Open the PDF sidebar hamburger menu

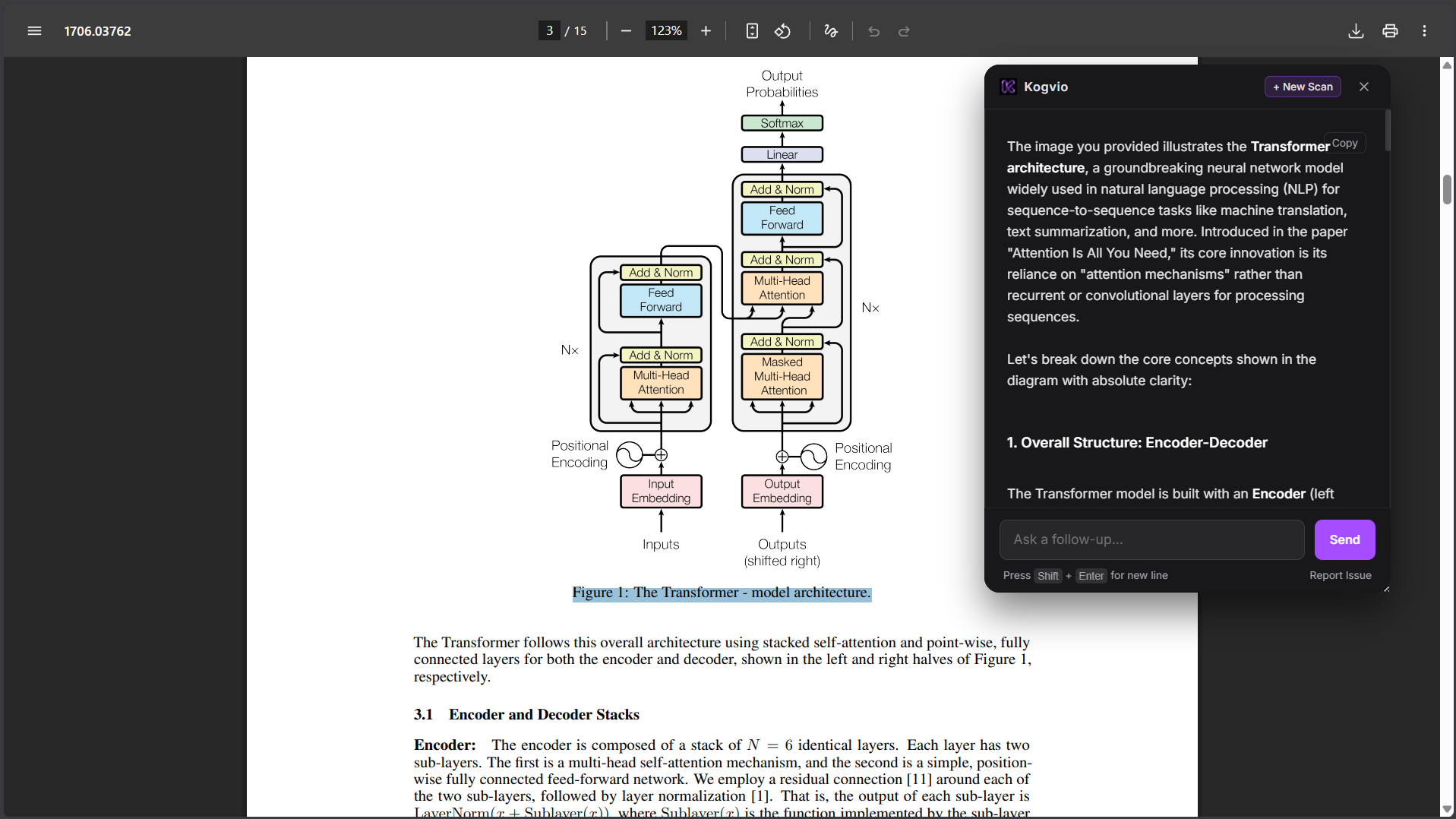(34, 31)
